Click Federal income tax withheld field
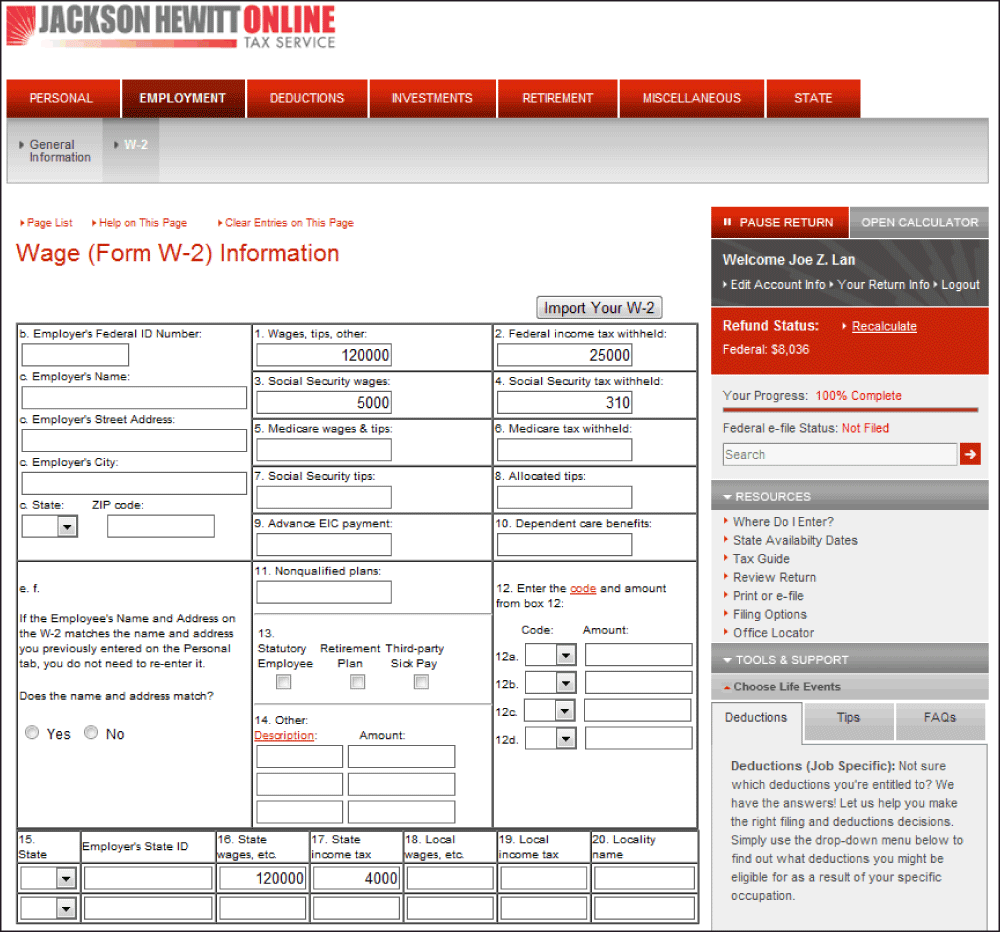1000x932 pixels. [564, 355]
